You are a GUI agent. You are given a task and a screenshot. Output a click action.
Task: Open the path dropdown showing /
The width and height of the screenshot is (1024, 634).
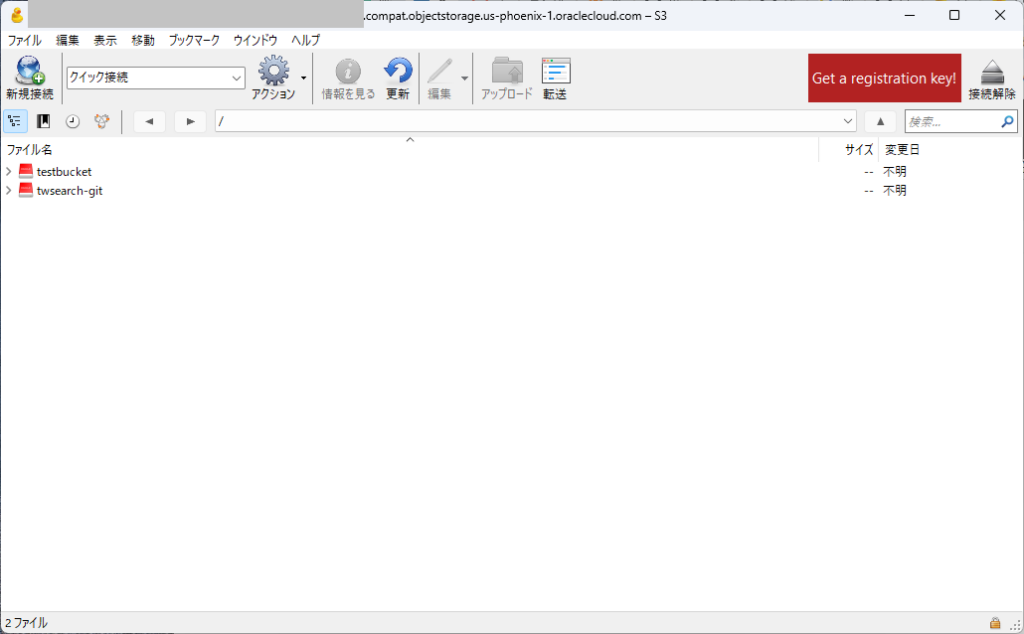848,121
